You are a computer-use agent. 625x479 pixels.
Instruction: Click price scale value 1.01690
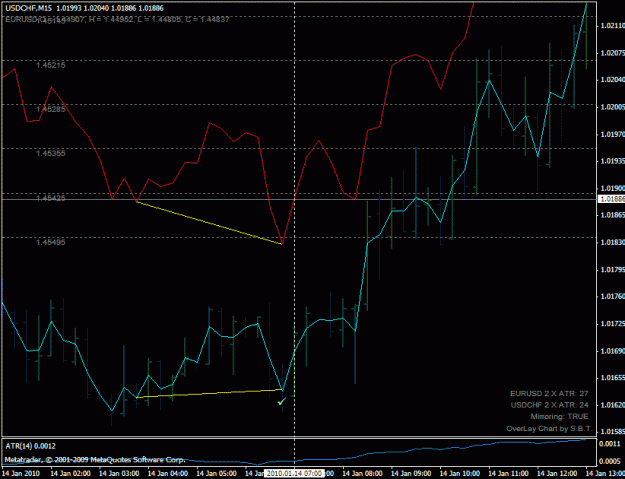[x=612, y=351]
